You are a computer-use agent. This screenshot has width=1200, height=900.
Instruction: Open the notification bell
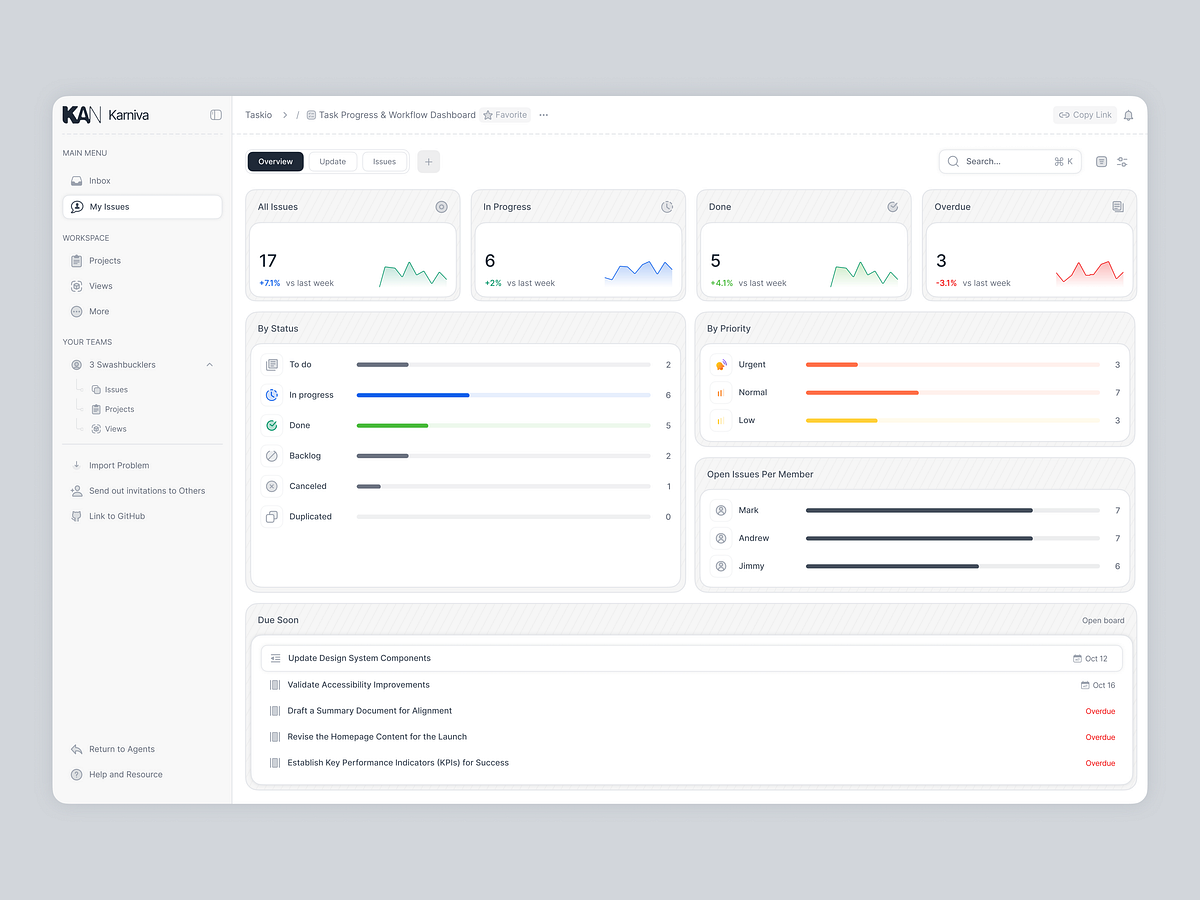[1128, 115]
